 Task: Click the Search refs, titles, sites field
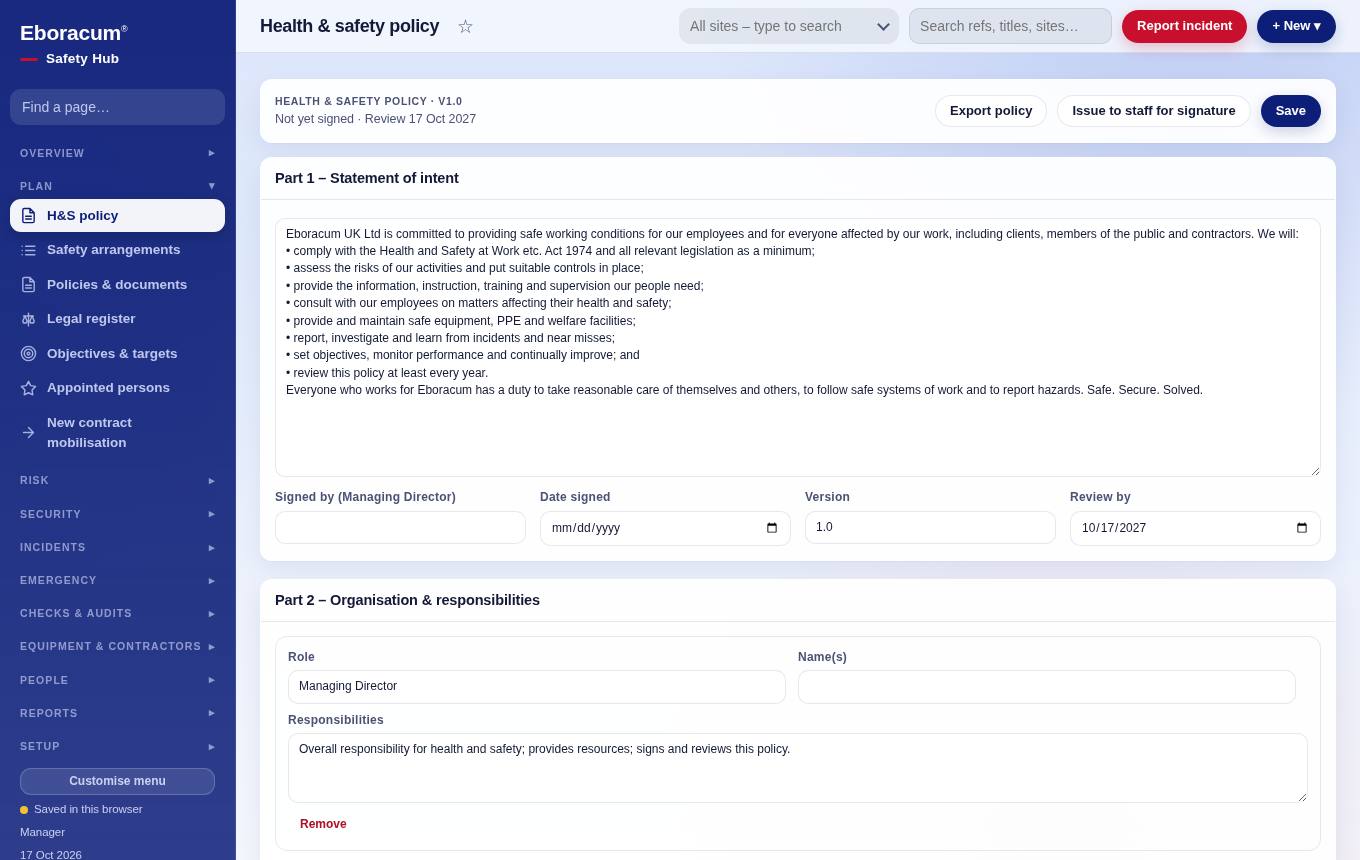(1010, 26)
